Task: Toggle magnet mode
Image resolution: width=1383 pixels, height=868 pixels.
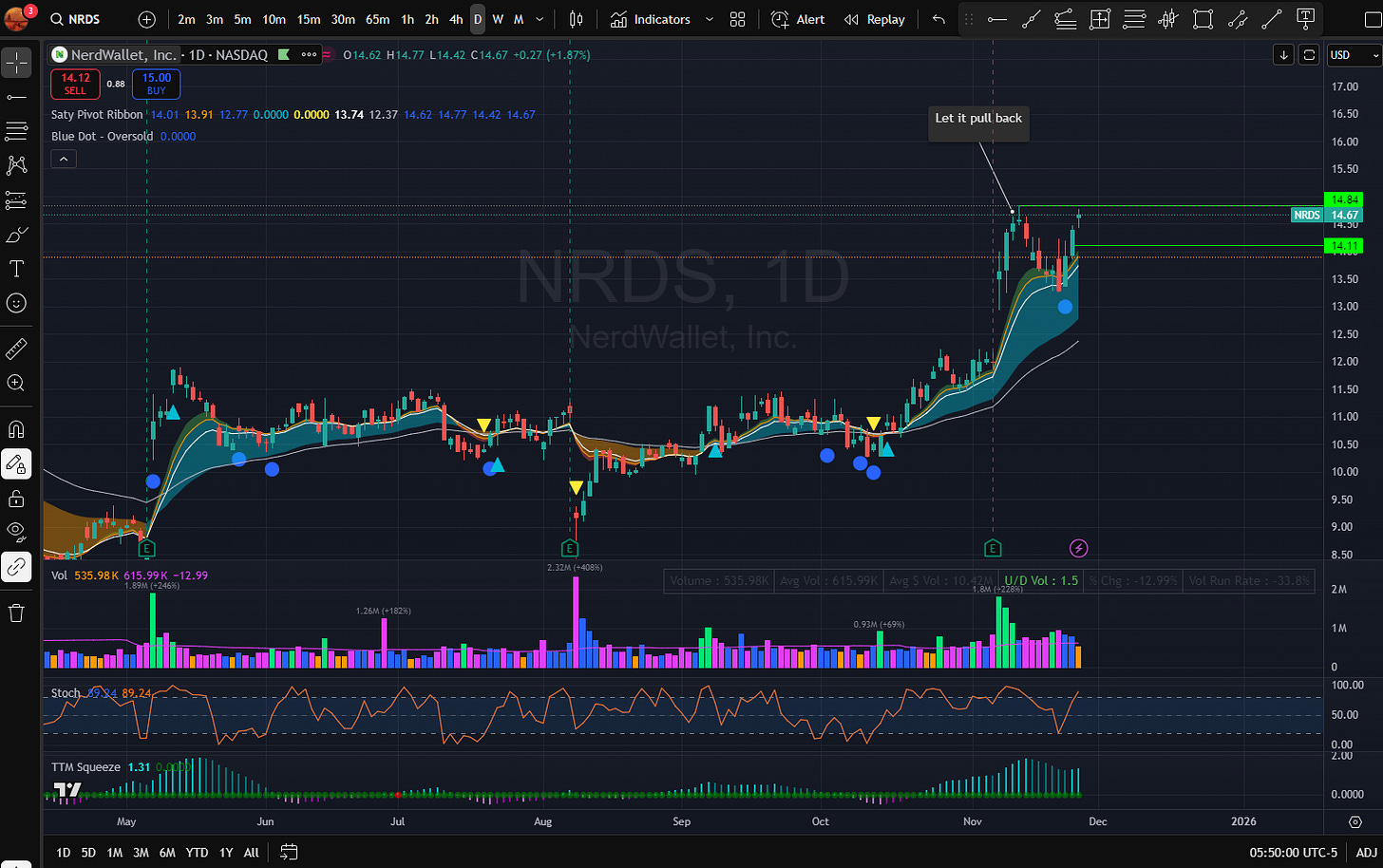Action: tap(16, 429)
